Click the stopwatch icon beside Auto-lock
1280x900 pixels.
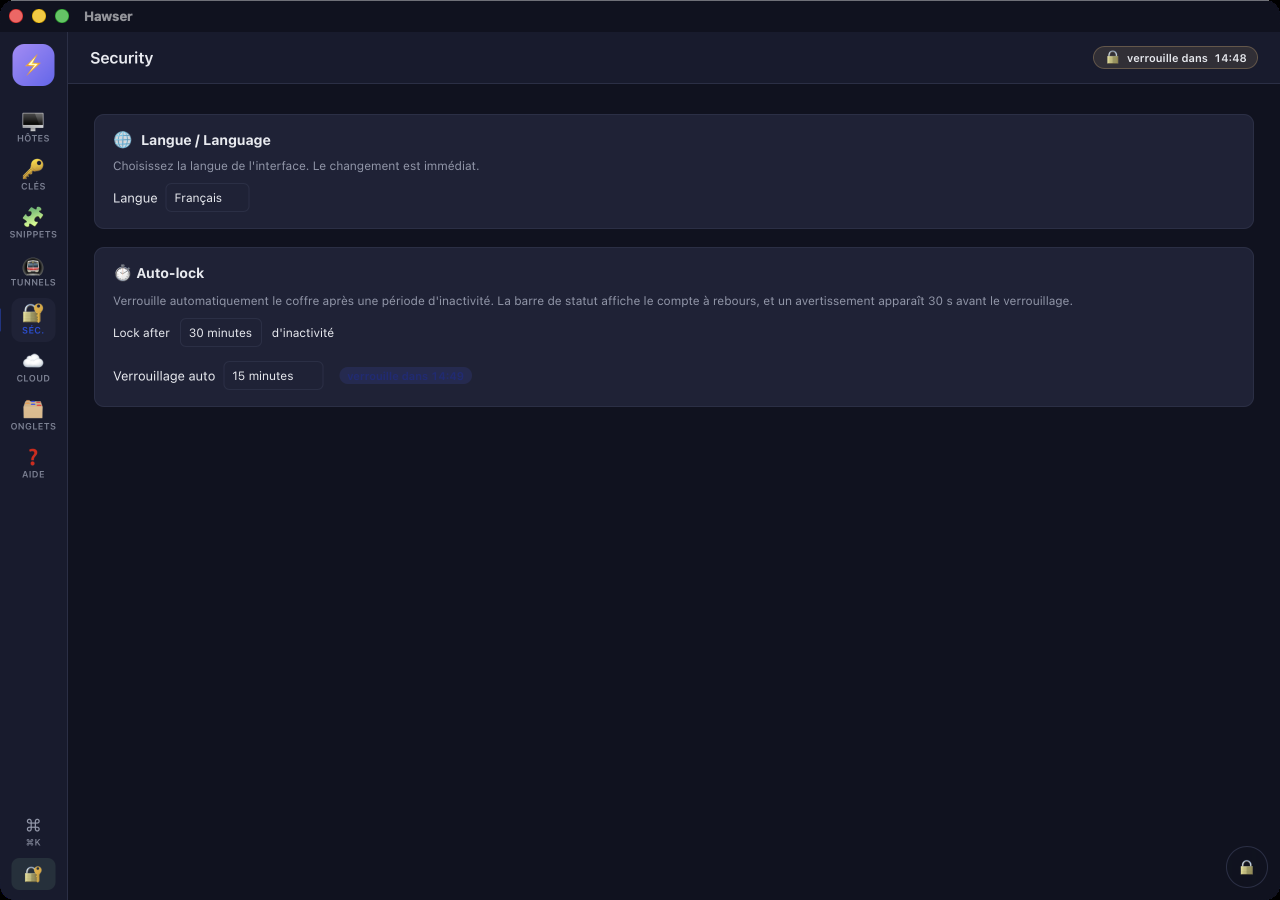(122, 273)
